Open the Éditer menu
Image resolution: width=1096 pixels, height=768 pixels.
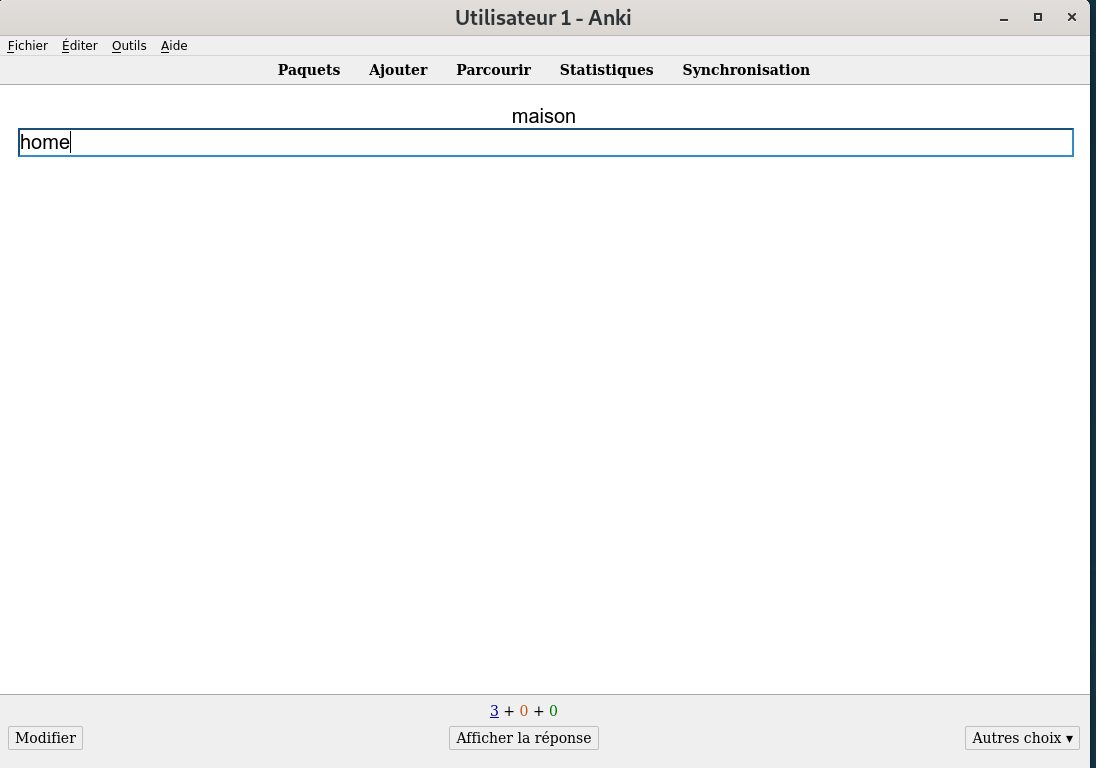79,45
